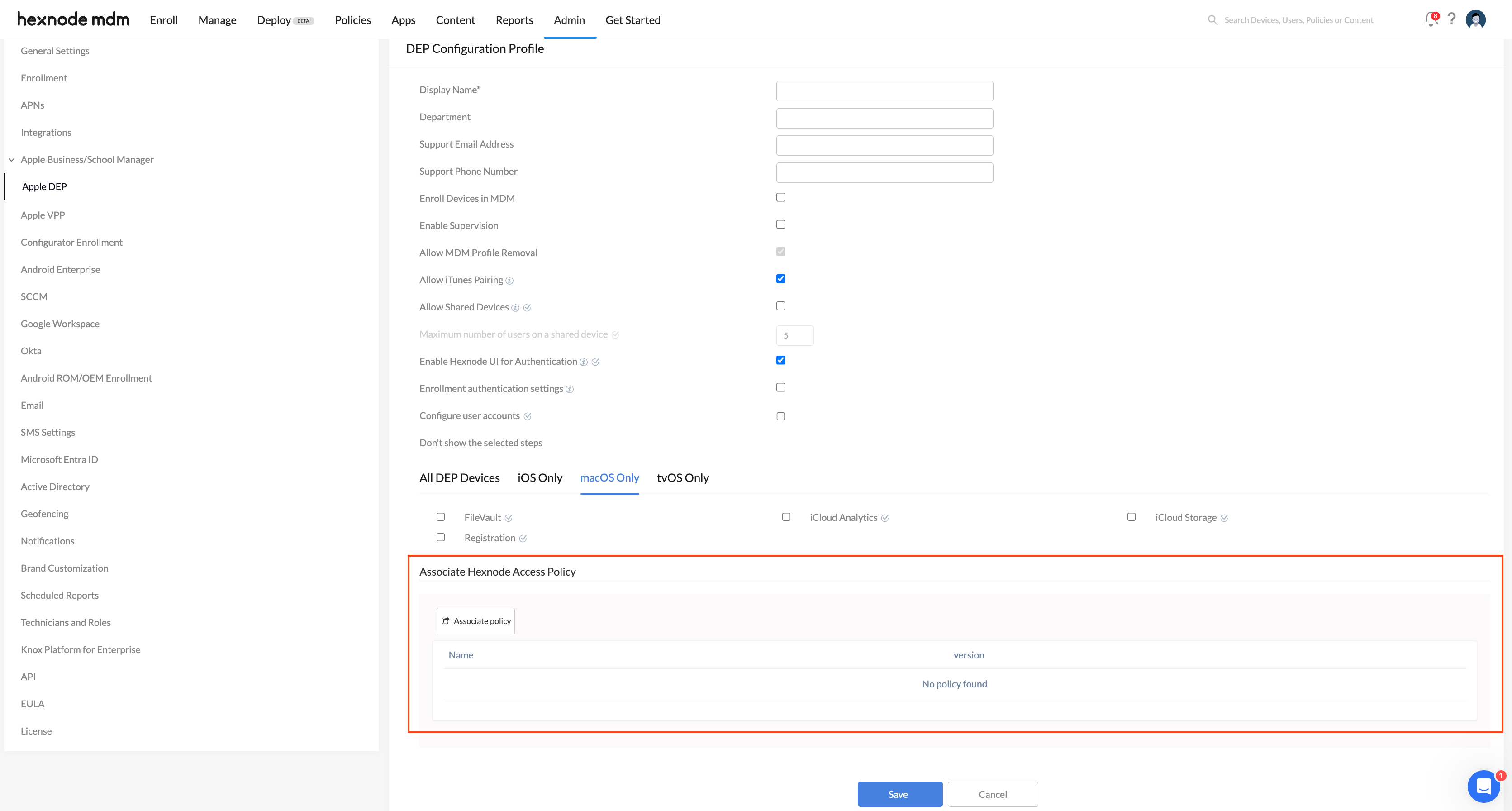Sort by policy Name column
Image resolution: width=1512 pixels, height=811 pixels.
[x=461, y=655]
